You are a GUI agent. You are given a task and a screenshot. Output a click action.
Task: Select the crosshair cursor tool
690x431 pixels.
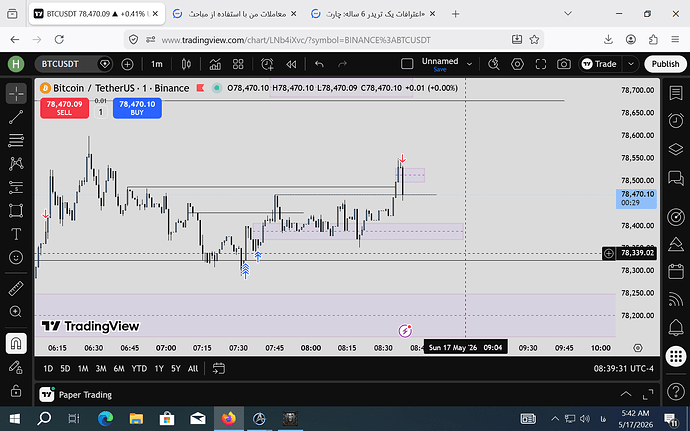tap(16, 93)
